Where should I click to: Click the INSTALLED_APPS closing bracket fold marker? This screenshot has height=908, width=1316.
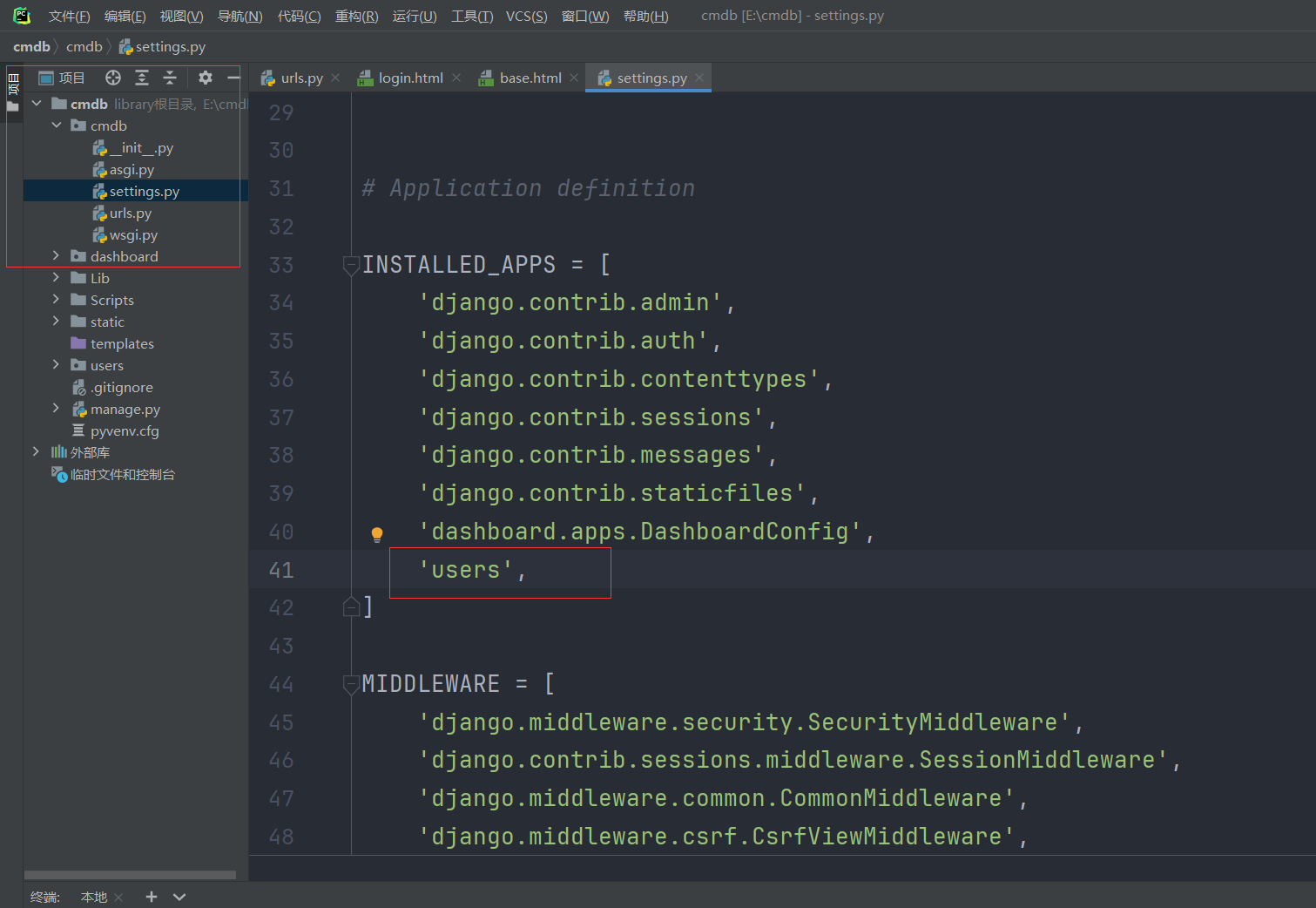coord(351,607)
